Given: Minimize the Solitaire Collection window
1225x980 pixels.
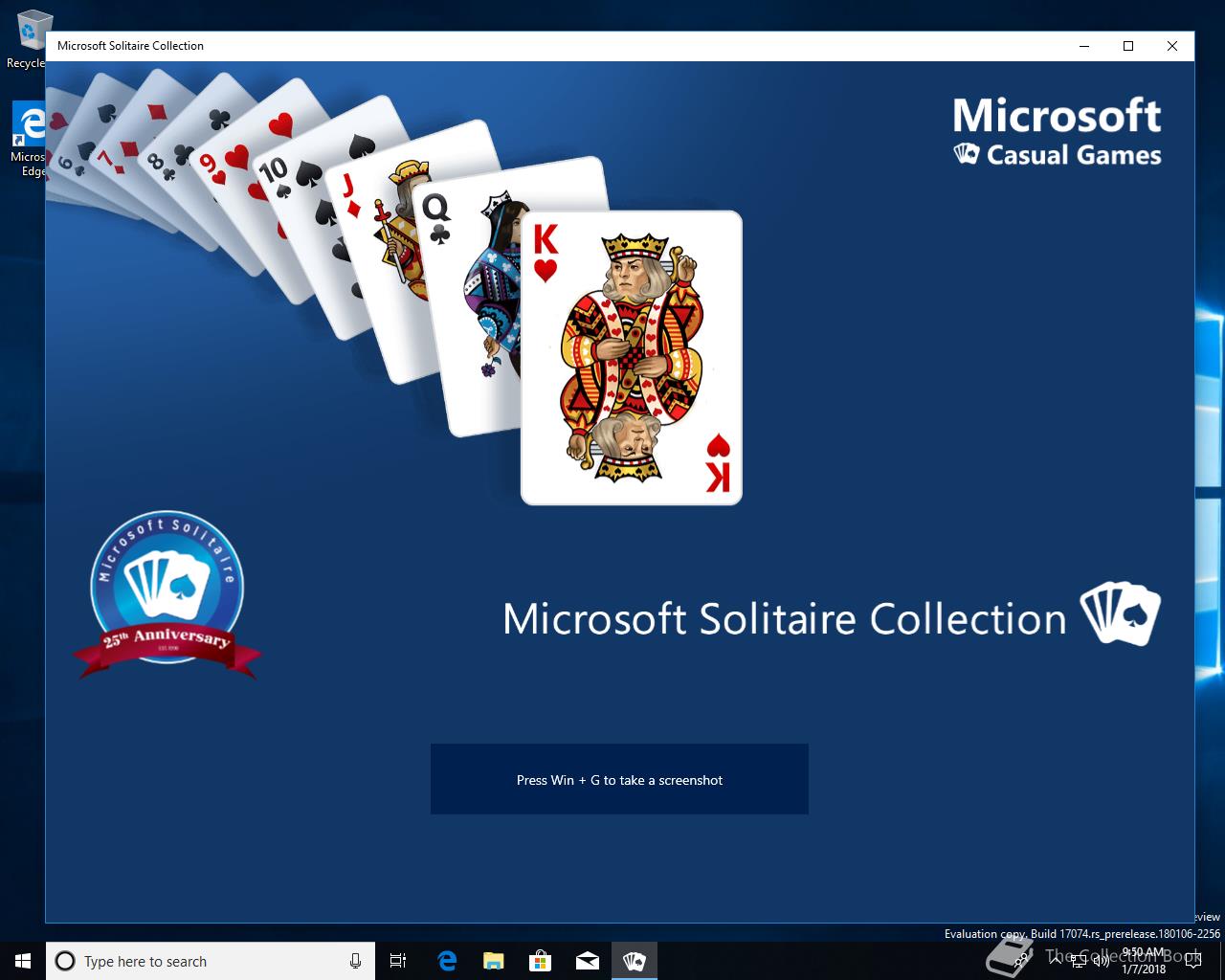Looking at the screenshot, I should tap(1084, 46).
